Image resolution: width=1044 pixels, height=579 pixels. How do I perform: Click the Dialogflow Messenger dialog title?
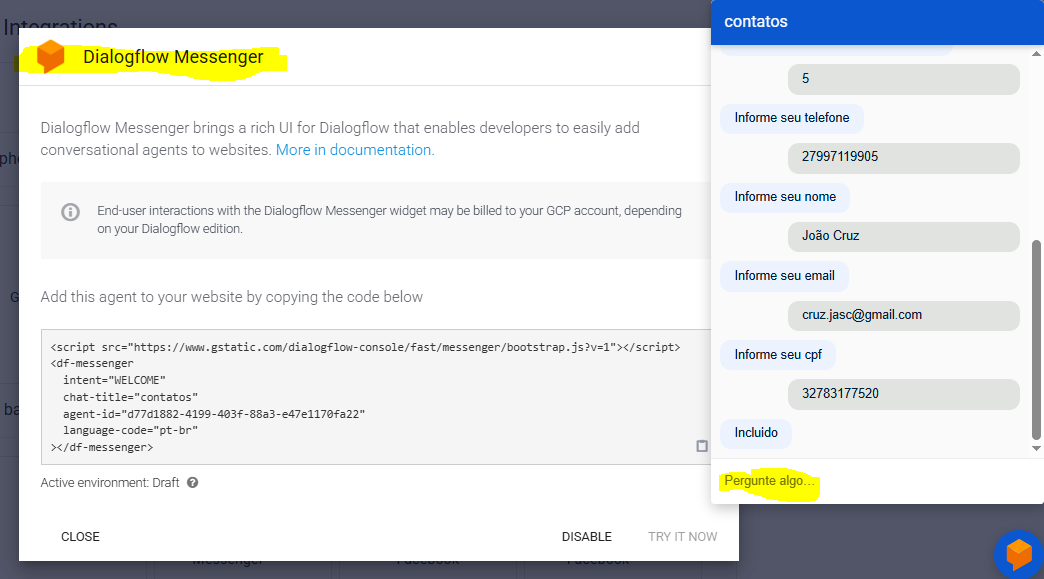tap(173, 57)
